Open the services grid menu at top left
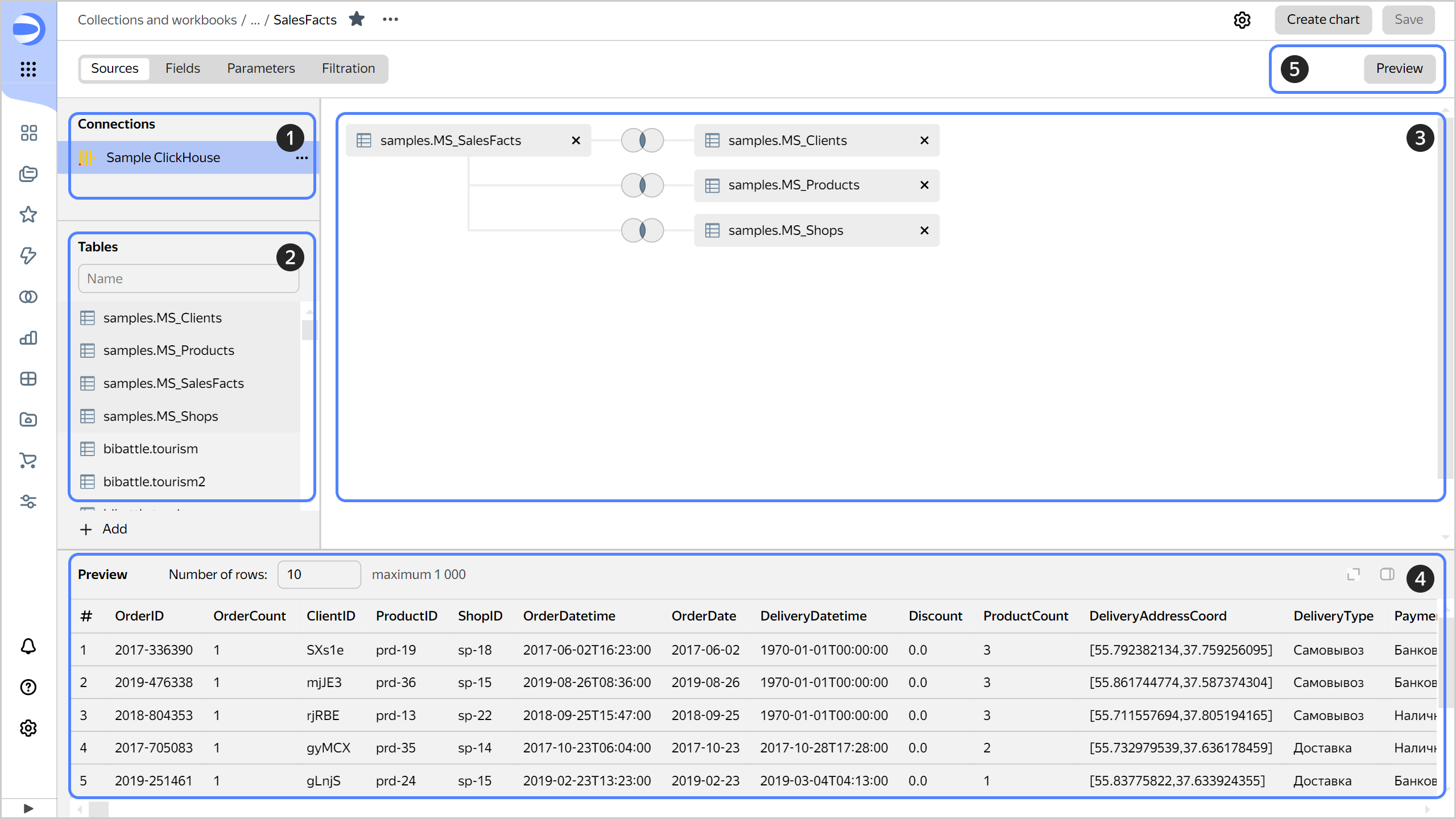The image size is (1456, 819). point(28,69)
